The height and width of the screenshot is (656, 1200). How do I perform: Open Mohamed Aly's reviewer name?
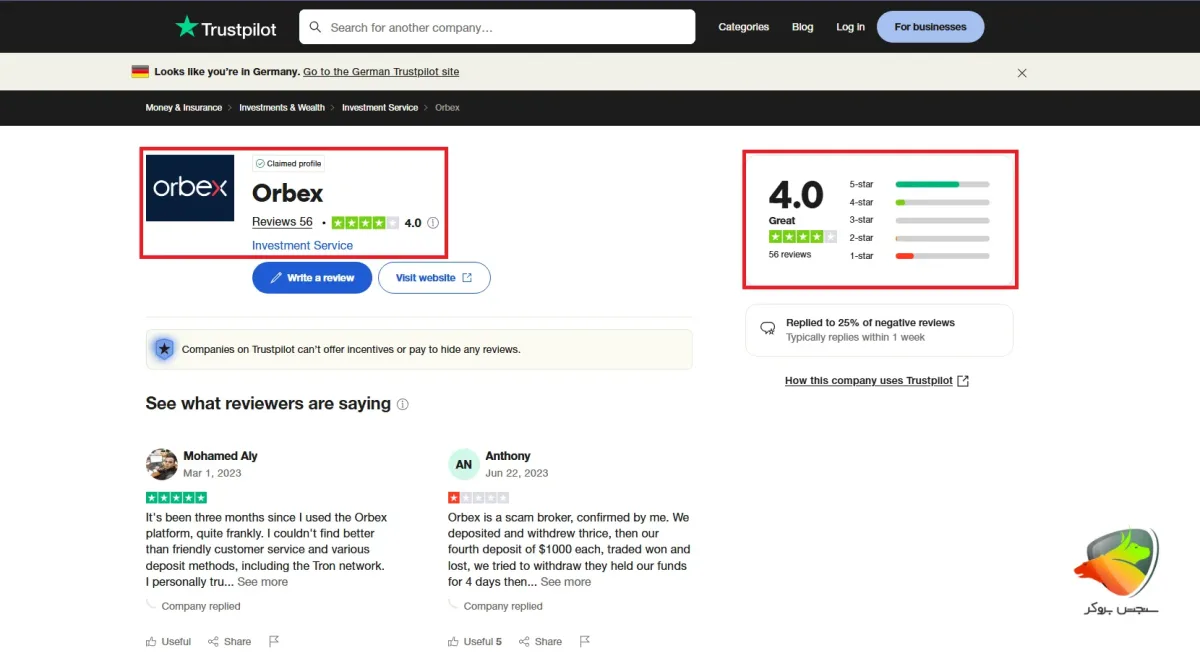[x=220, y=456]
